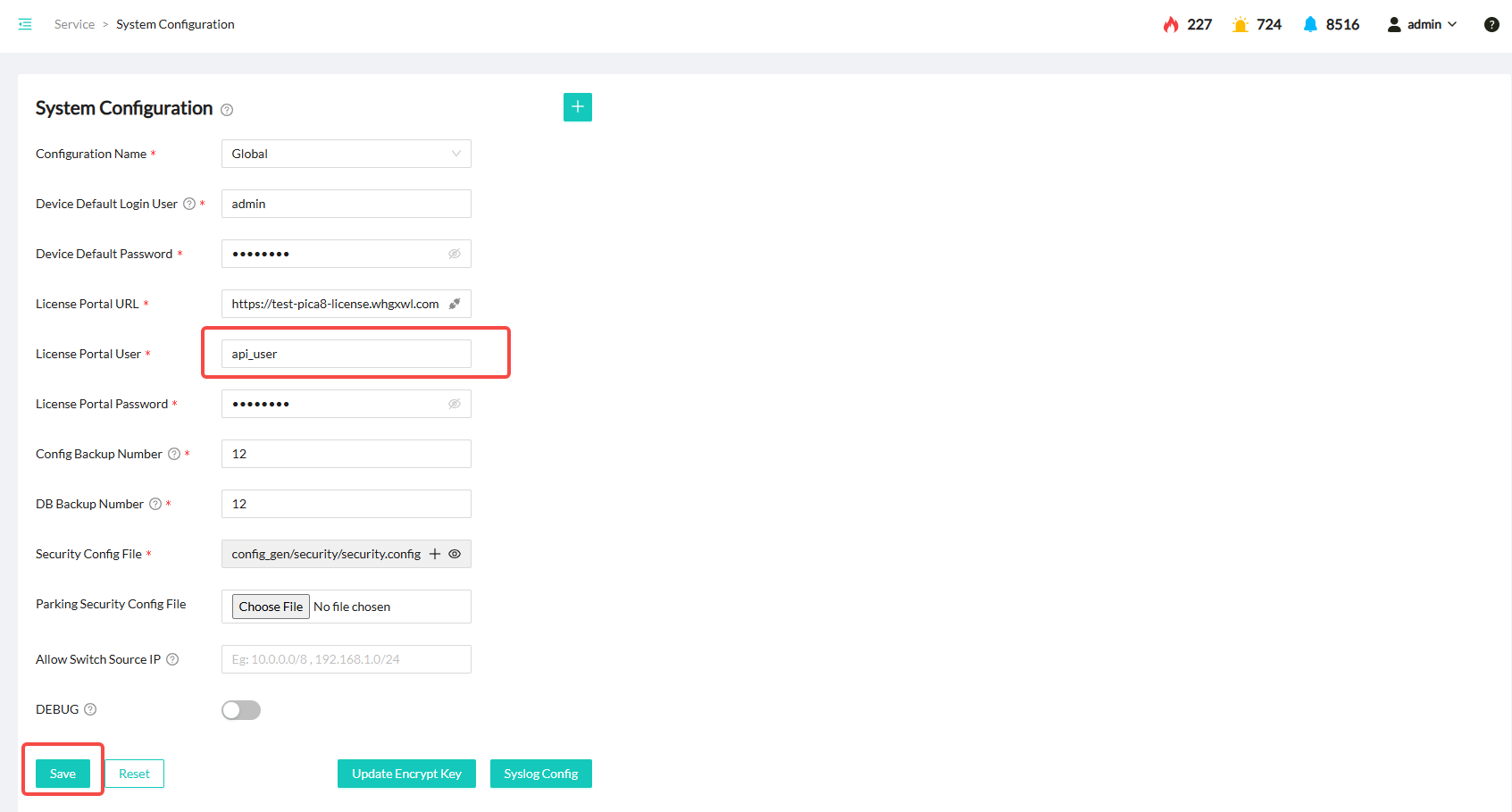
Task: Reveal License Portal Password
Action: [455, 404]
